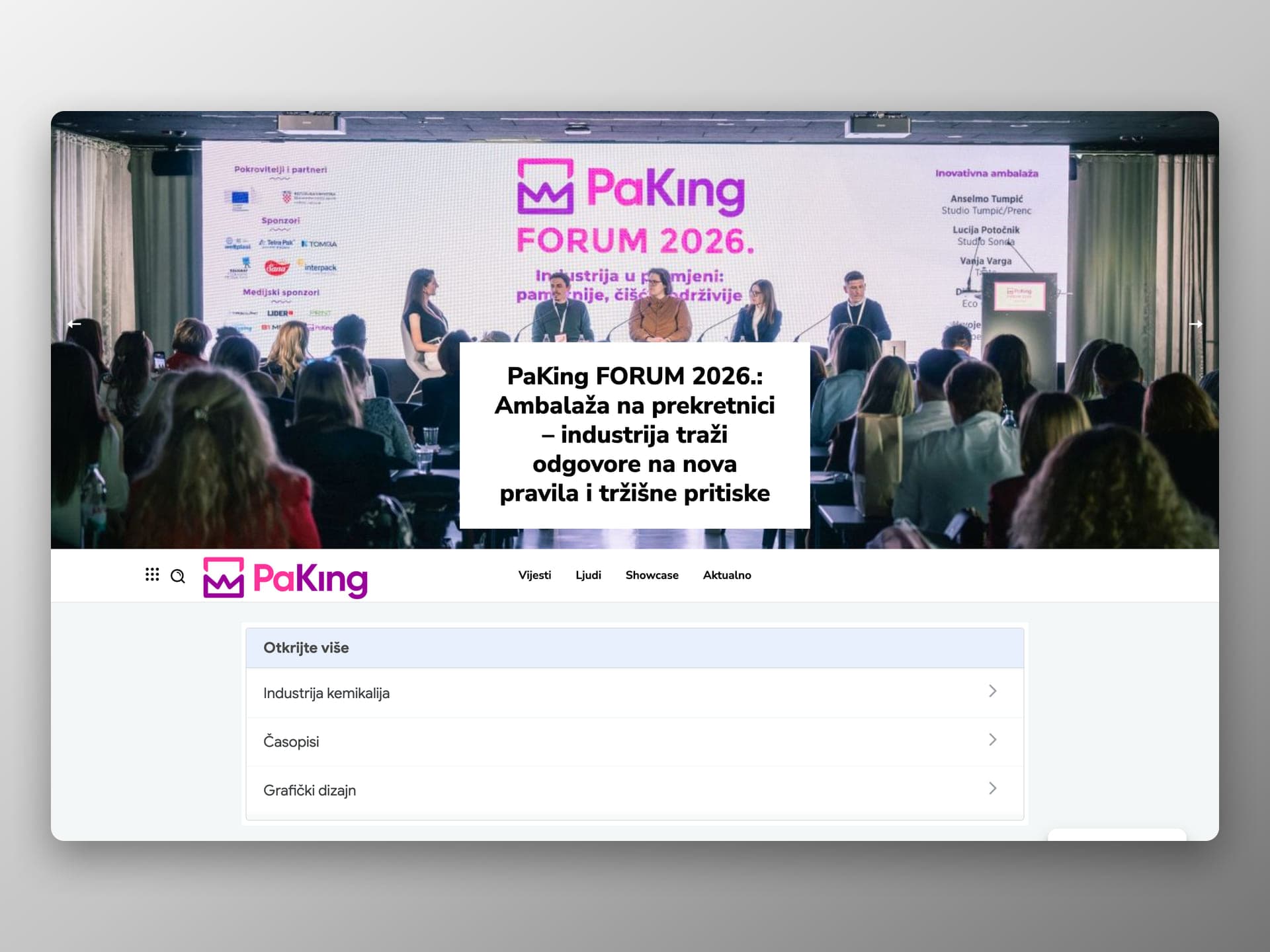Open the grid menu icon
Image resolution: width=1270 pixels, height=952 pixels.
(x=152, y=575)
